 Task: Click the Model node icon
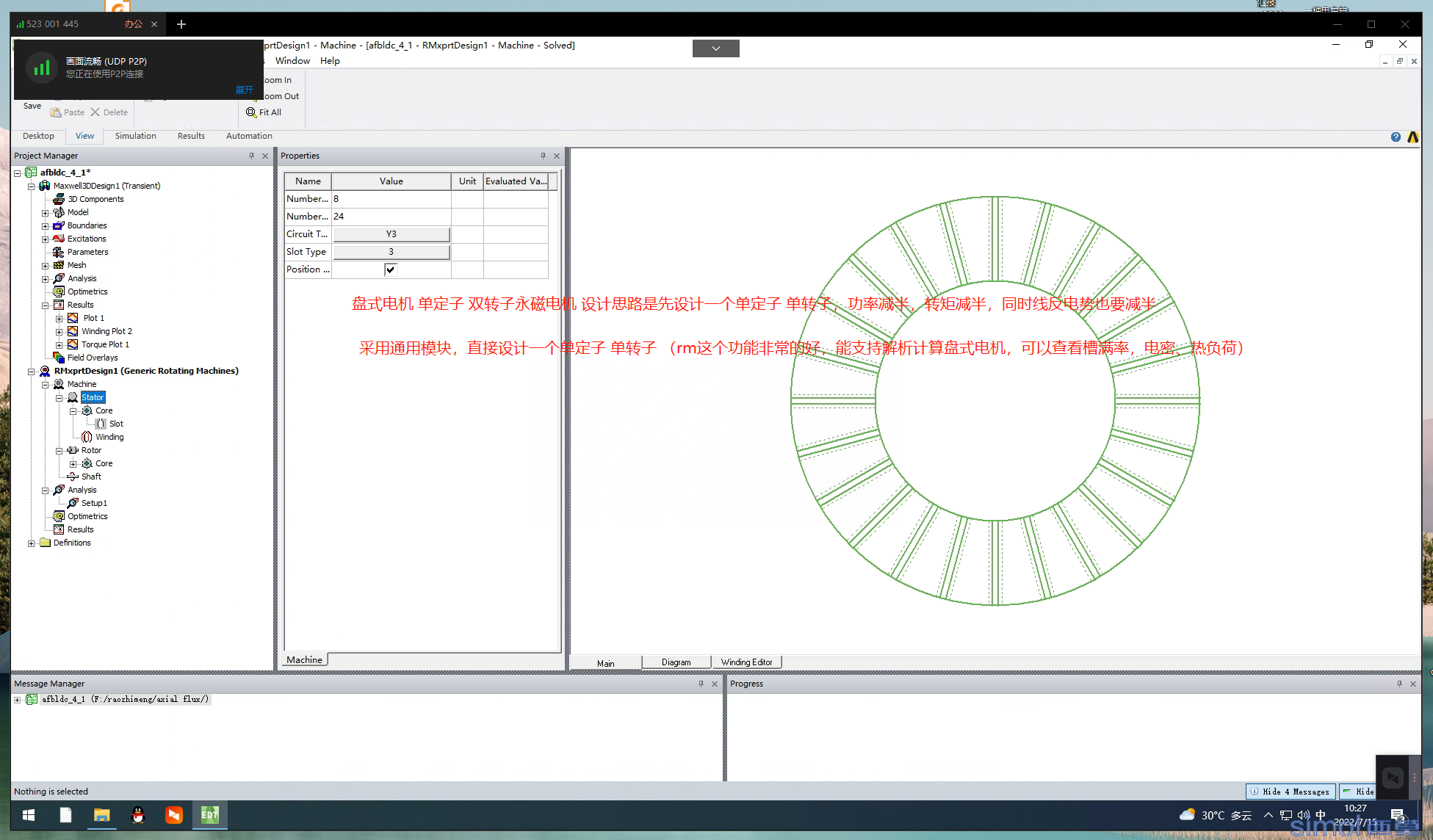pyautogui.click(x=59, y=212)
